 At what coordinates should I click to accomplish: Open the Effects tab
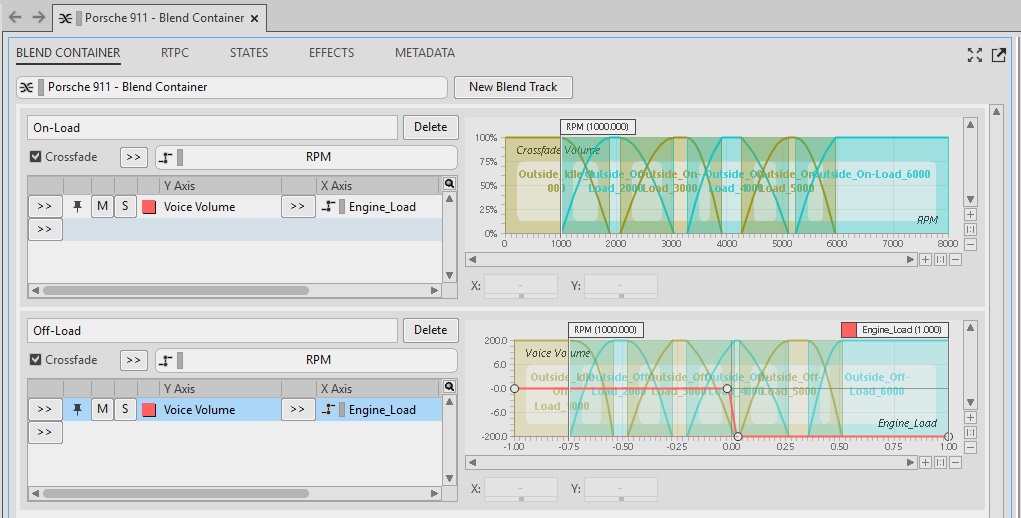tap(331, 53)
